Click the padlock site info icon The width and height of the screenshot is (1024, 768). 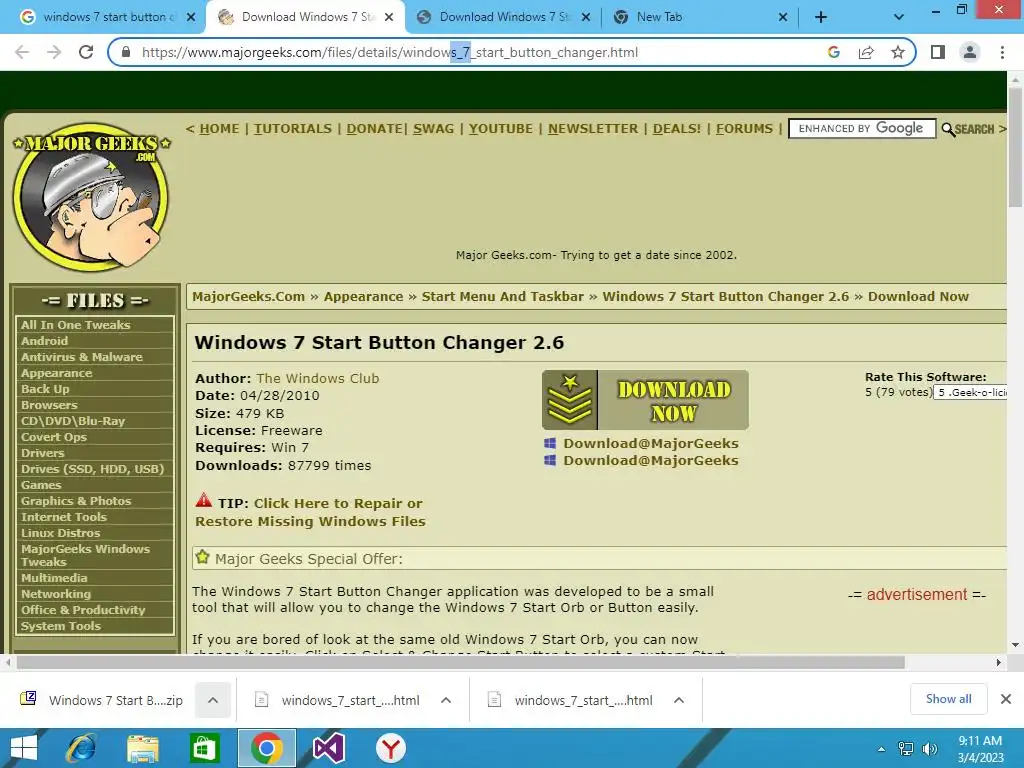(x=127, y=52)
